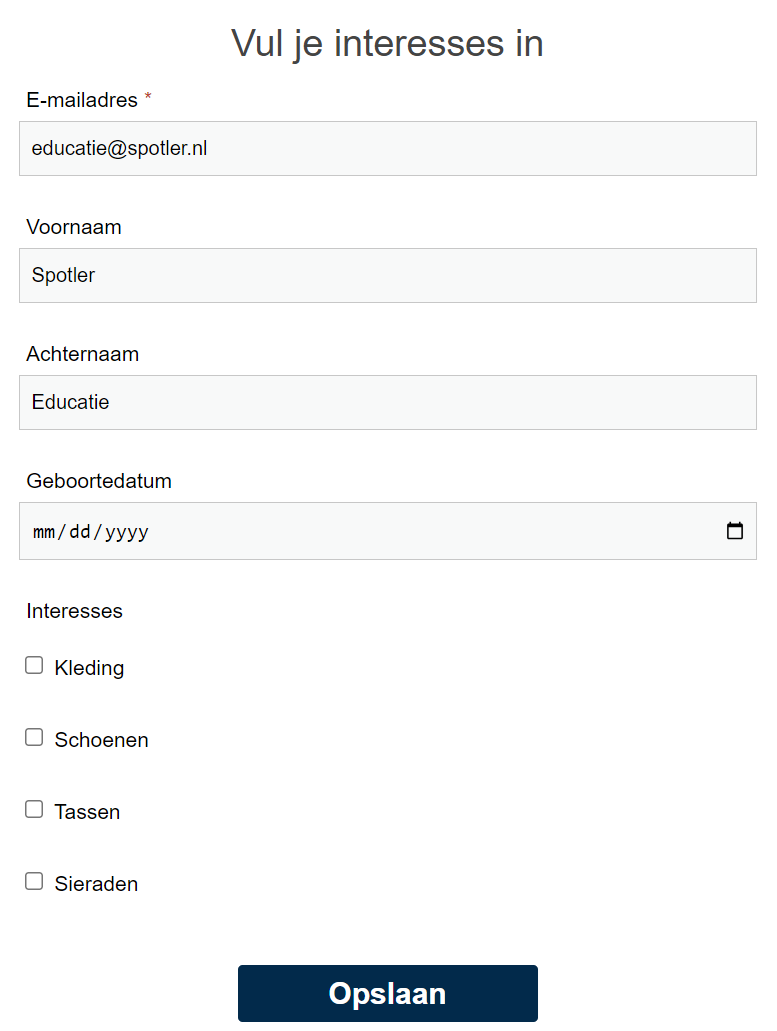The image size is (777, 1031).
Task: Open the date picker calendar icon
Action: (735, 531)
